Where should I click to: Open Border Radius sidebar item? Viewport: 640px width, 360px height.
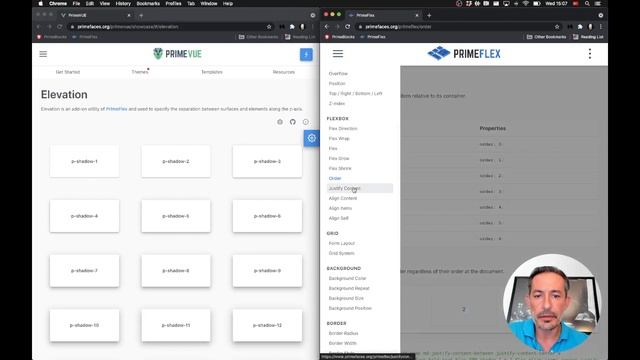343,333
